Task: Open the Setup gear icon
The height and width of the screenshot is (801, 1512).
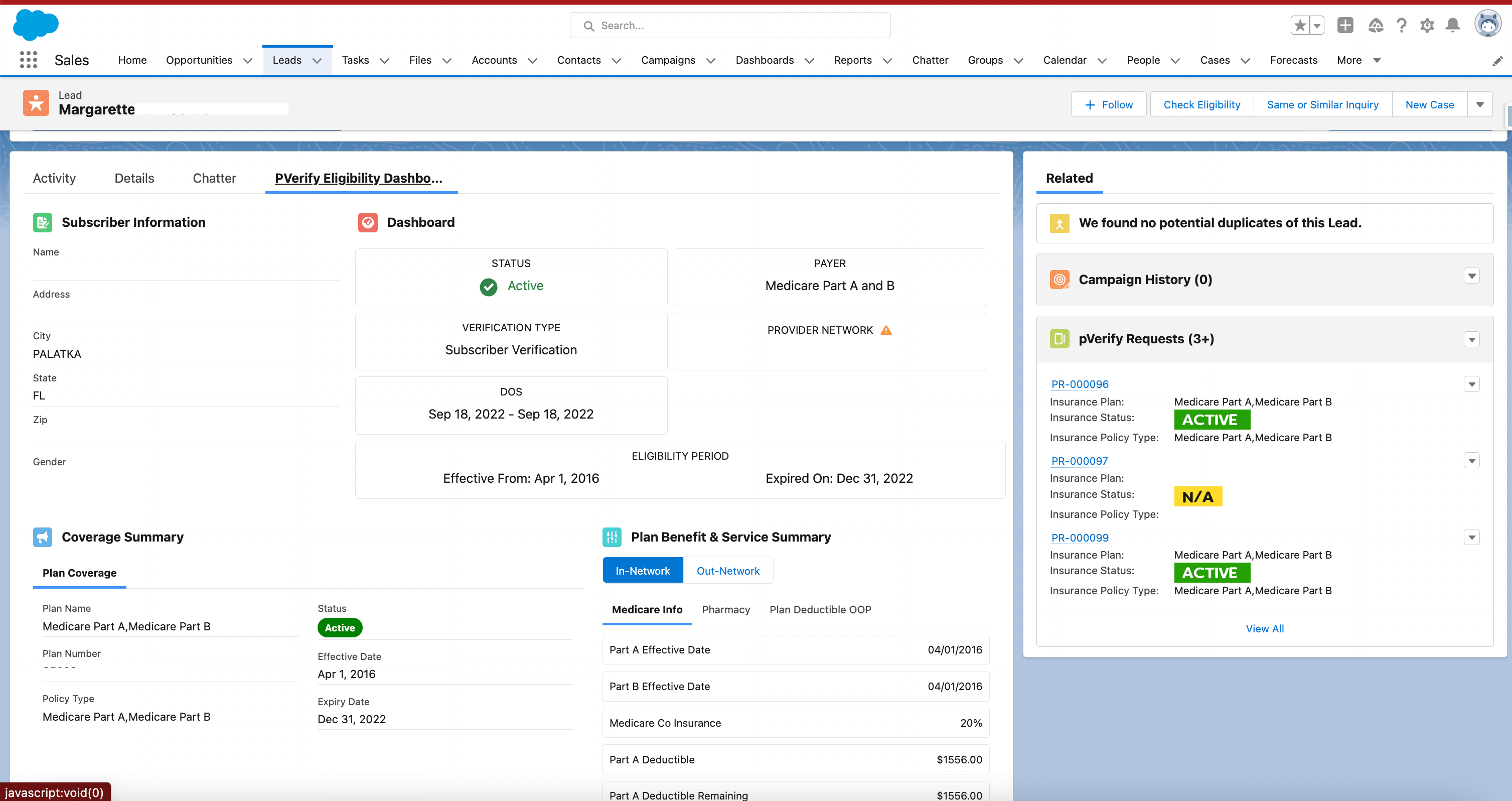Action: (x=1427, y=25)
